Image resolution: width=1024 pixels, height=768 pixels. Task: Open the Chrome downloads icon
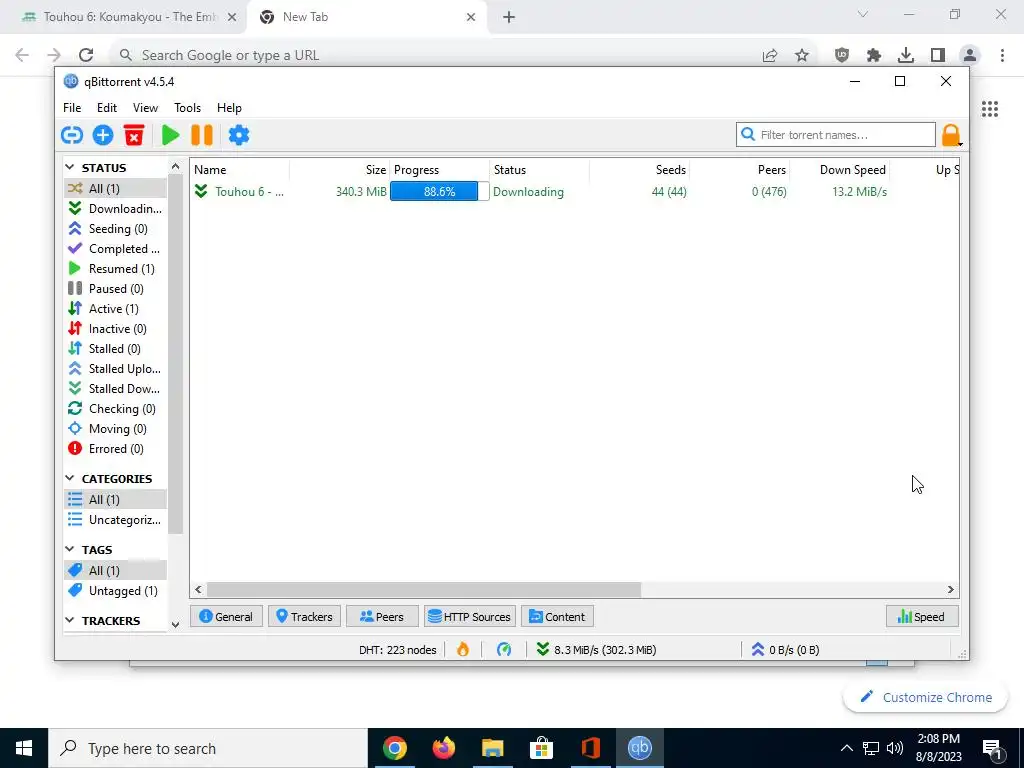tap(906, 56)
